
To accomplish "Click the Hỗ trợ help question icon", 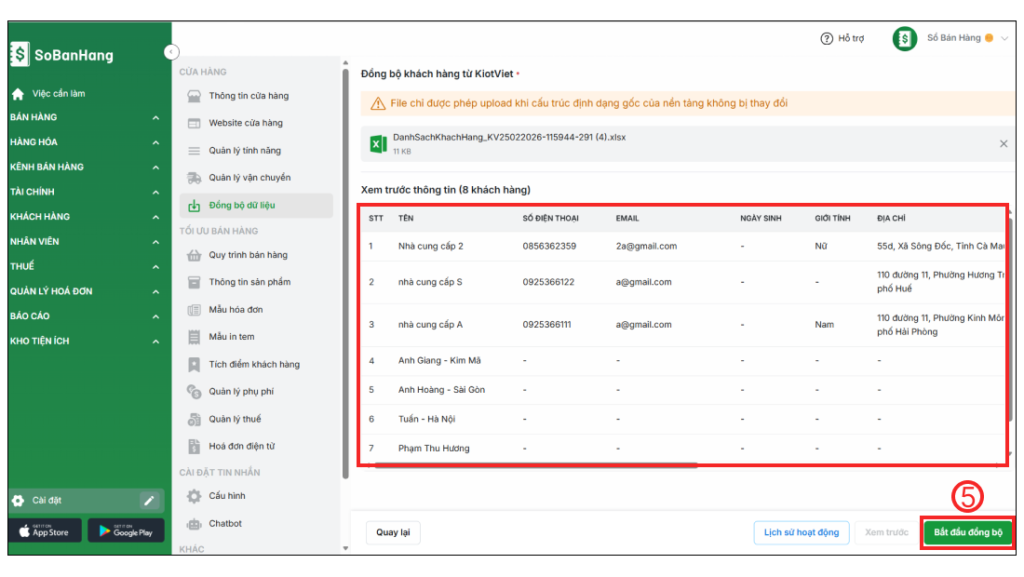I will (826, 39).
